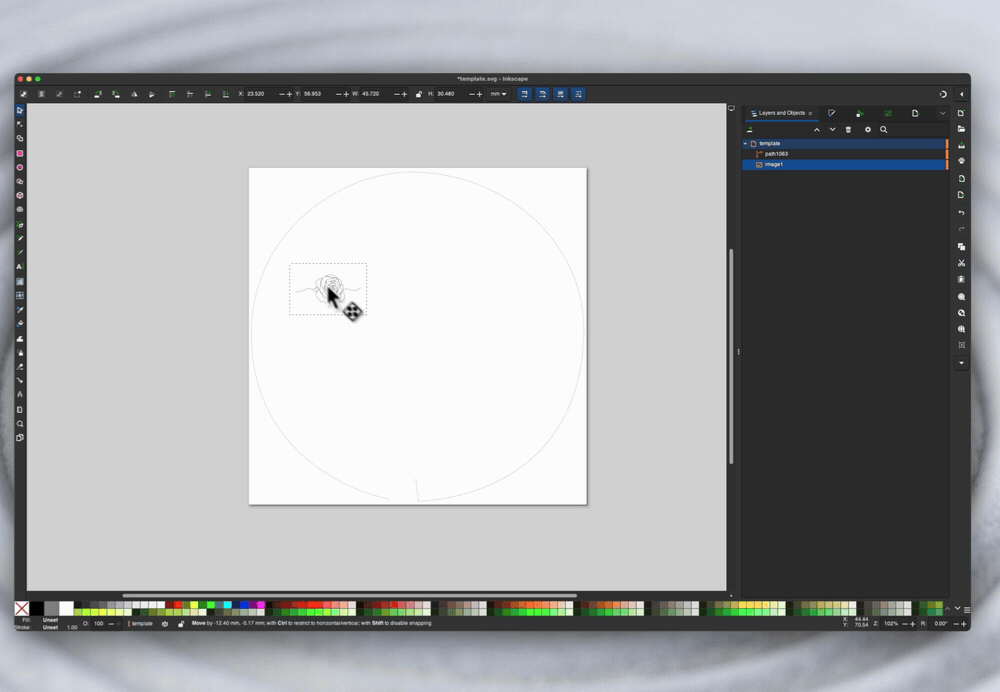Click the Cut scissors icon
Viewport: 1000px width, 692px height.
coord(961,263)
